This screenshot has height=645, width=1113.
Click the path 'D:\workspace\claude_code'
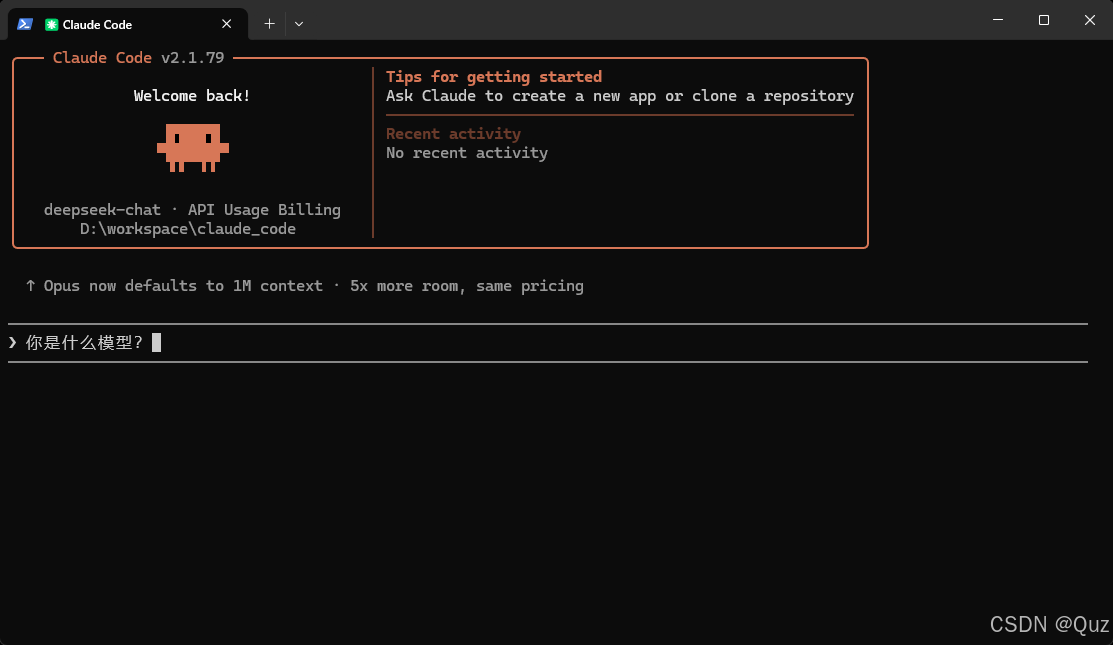(x=188, y=229)
